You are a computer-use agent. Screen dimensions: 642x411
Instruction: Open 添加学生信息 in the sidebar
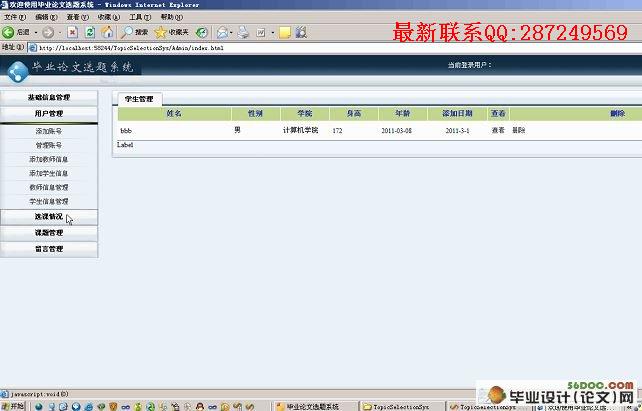49,174
